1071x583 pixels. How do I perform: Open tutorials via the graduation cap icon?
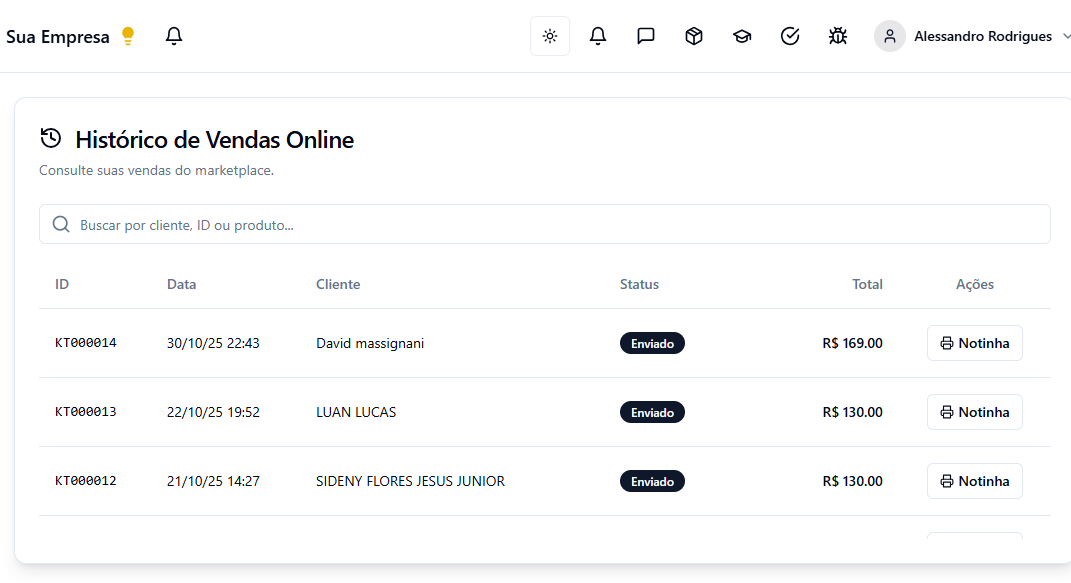click(x=741, y=35)
